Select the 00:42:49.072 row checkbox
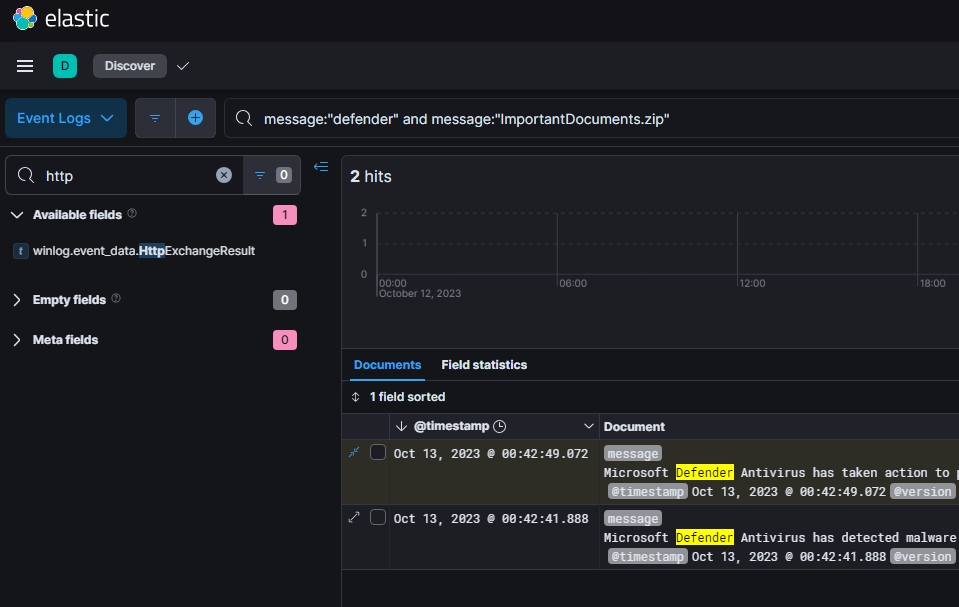Viewport: 959px width, 607px height. tap(378, 452)
